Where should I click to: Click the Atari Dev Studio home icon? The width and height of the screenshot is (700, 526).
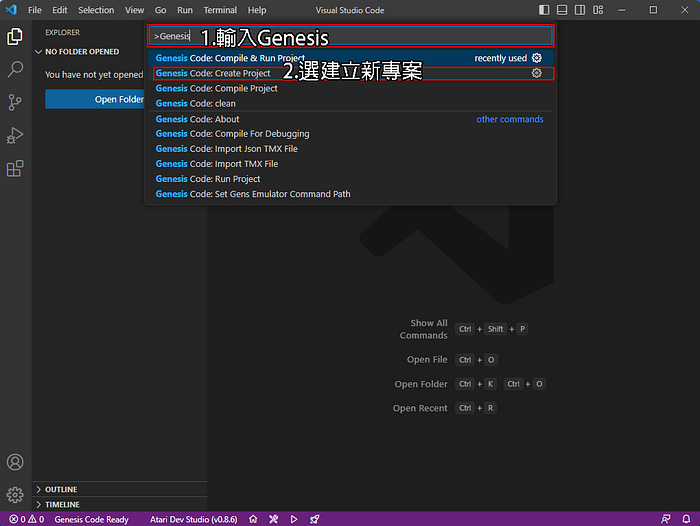[x=253, y=519]
